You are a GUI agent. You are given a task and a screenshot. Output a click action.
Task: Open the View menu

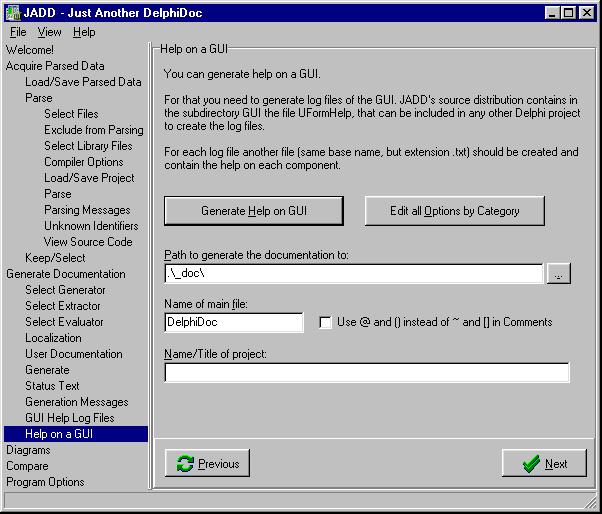pyautogui.click(x=49, y=32)
